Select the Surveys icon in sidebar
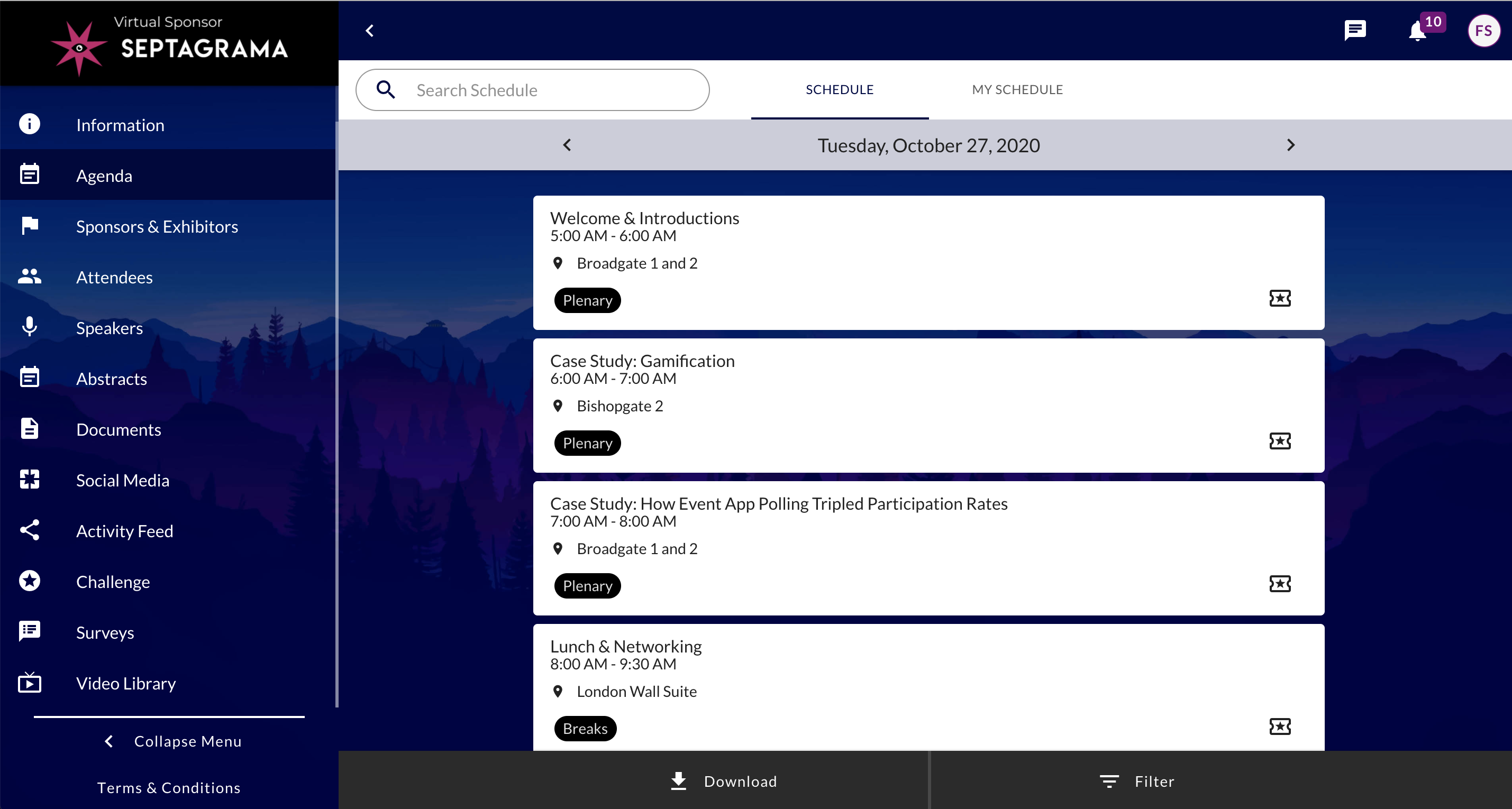The image size is (1512, 809). [29, 631]
